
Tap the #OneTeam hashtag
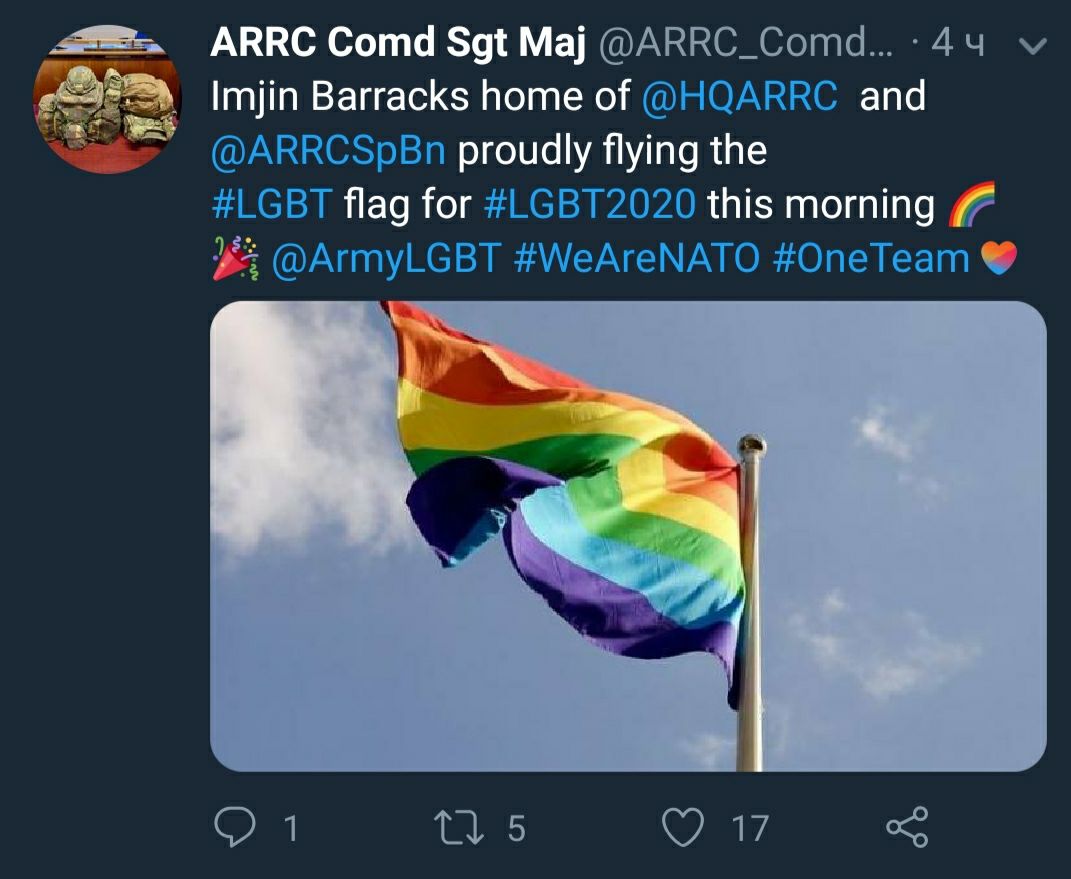(872, 259)
